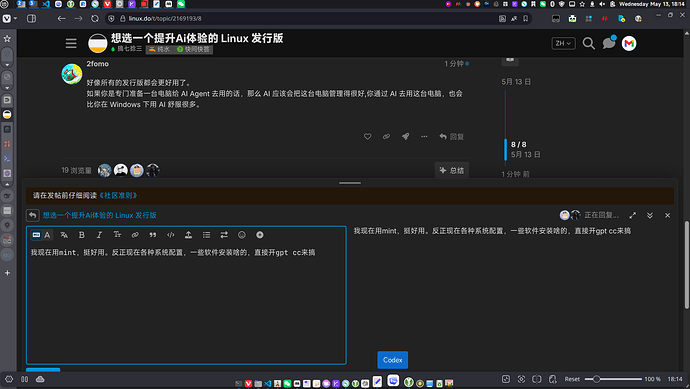
Task: Close the reply composer
Action: click(668, 215)
